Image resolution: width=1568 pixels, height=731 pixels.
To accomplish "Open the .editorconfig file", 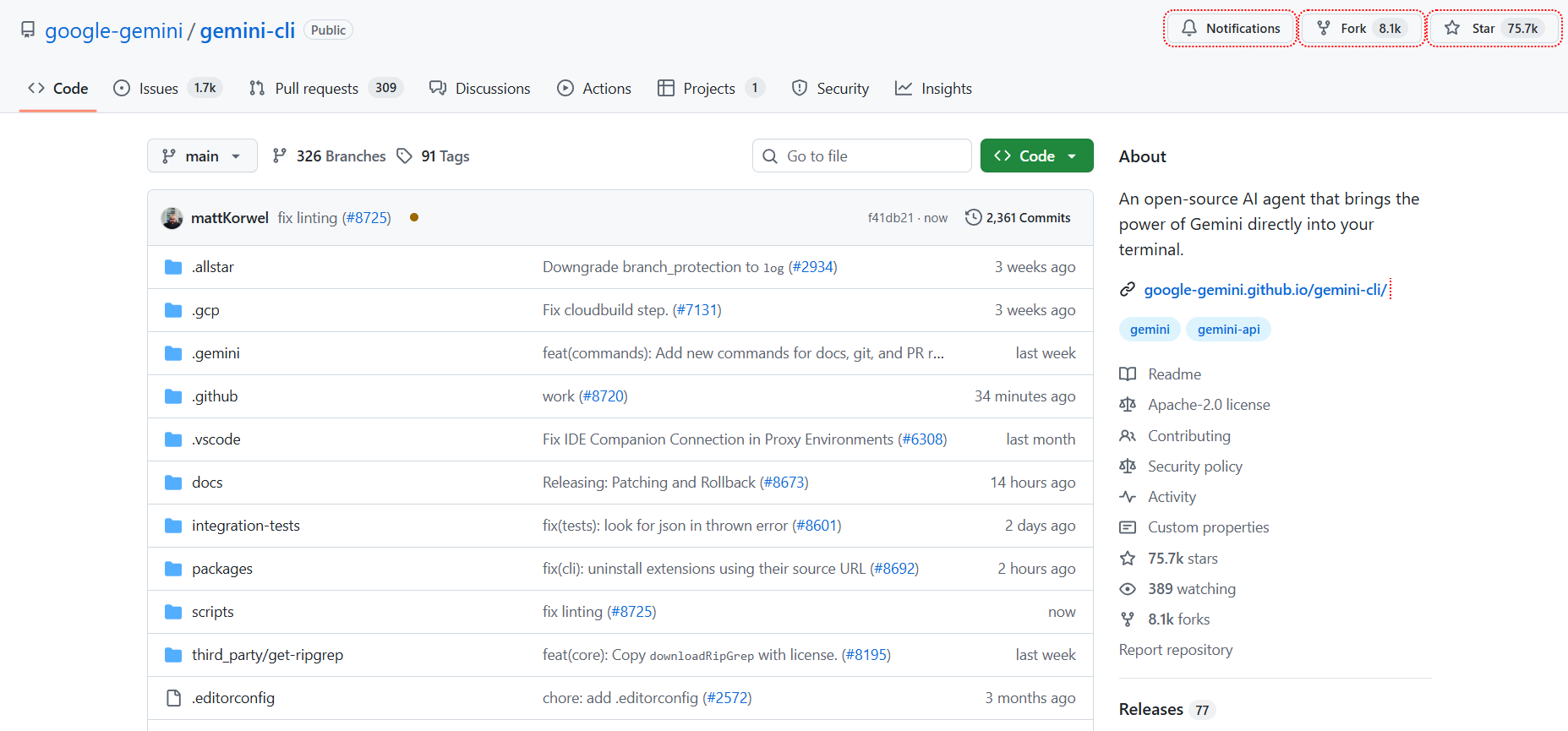I will point(233,698).
